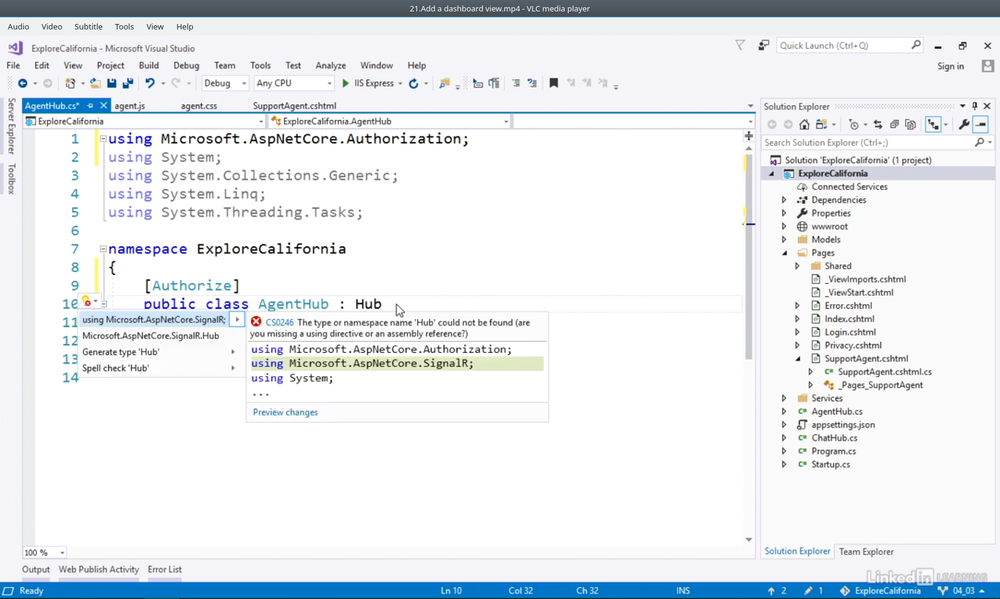Click the Save All toolbar icon
This screenshot has height=599, width=1000.
coord(127,84)
